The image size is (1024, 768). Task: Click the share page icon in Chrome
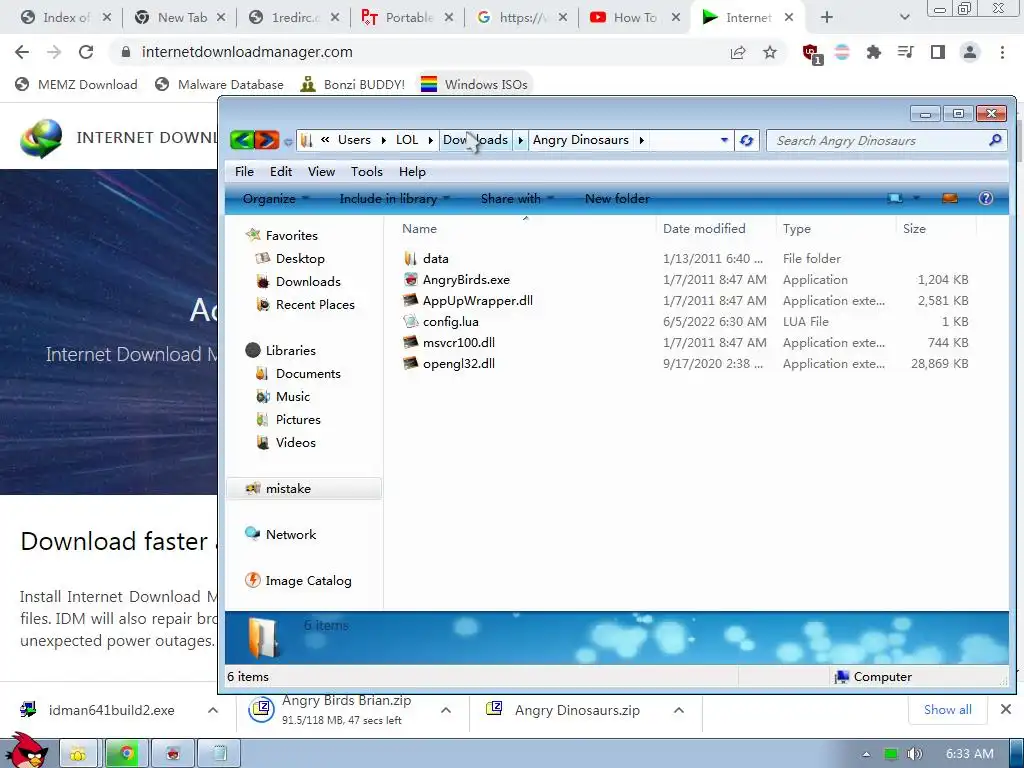coord(738,52)
